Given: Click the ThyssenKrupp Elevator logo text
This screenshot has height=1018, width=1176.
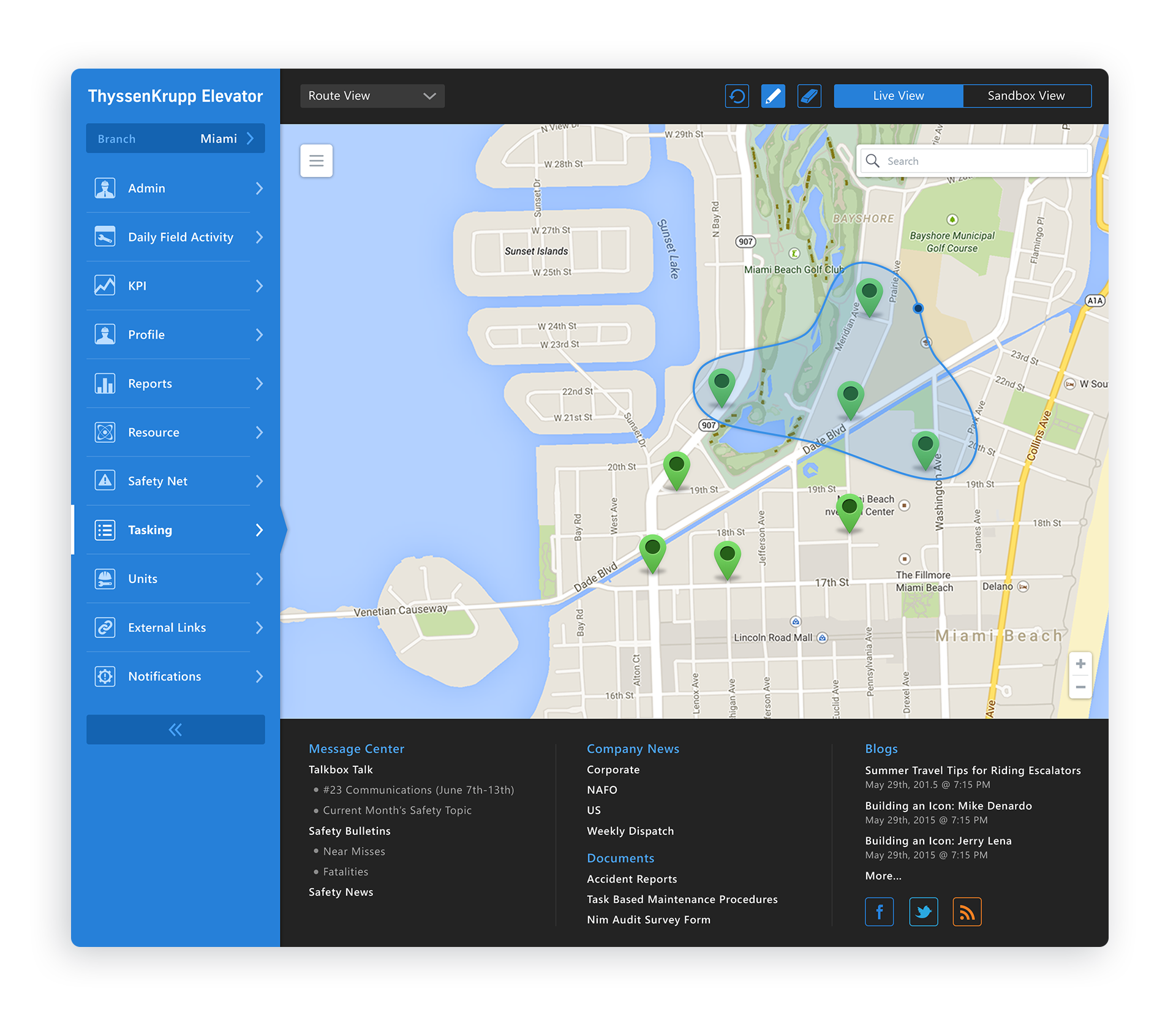Looking at the screenshot, I should pyautogui.click(x=176, y=97).
